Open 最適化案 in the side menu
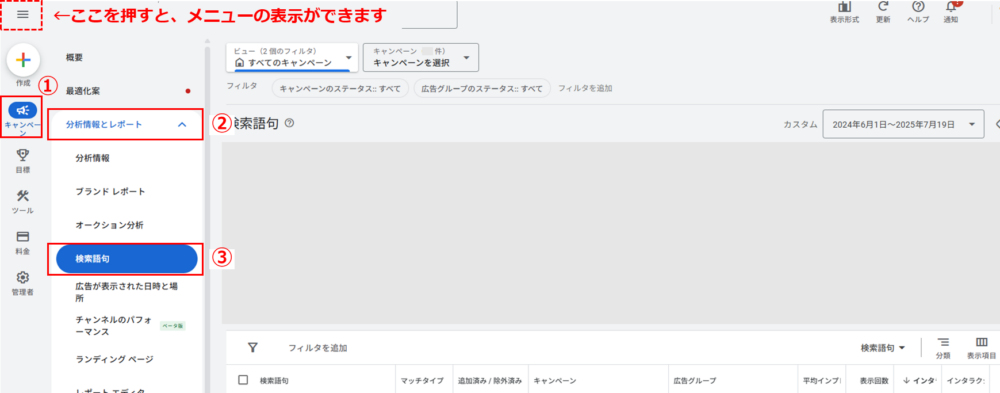The width and height of the screenshot is (1000, 393). pyautogui.click(x=83, y=91)
